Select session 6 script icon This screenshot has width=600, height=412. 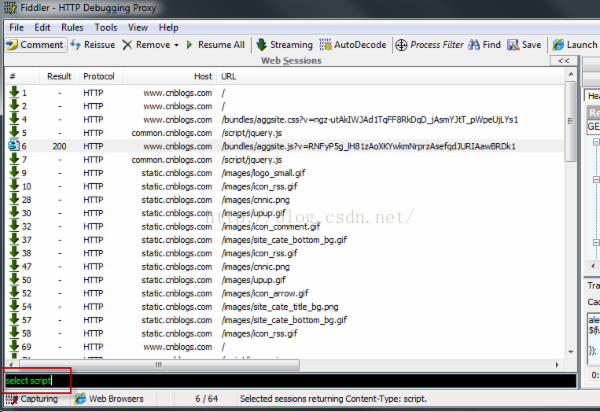14,146
